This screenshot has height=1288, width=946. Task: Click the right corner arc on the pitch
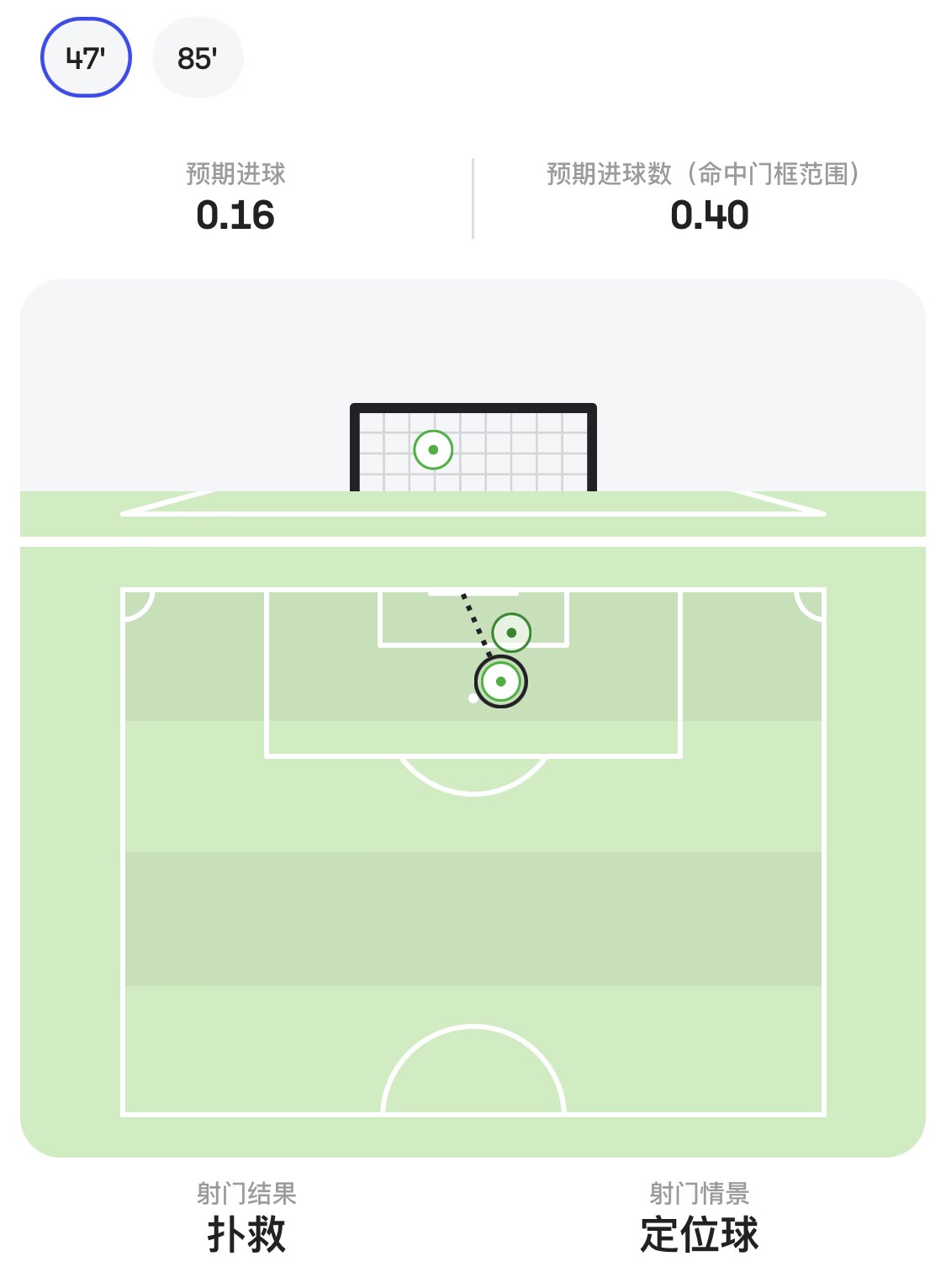(806, 609)
